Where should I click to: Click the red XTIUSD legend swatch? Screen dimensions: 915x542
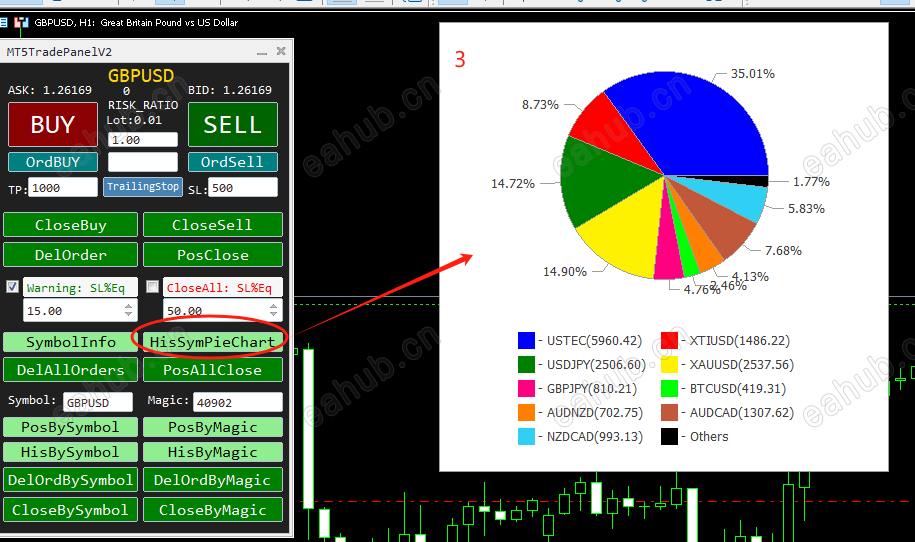[669, 340]
